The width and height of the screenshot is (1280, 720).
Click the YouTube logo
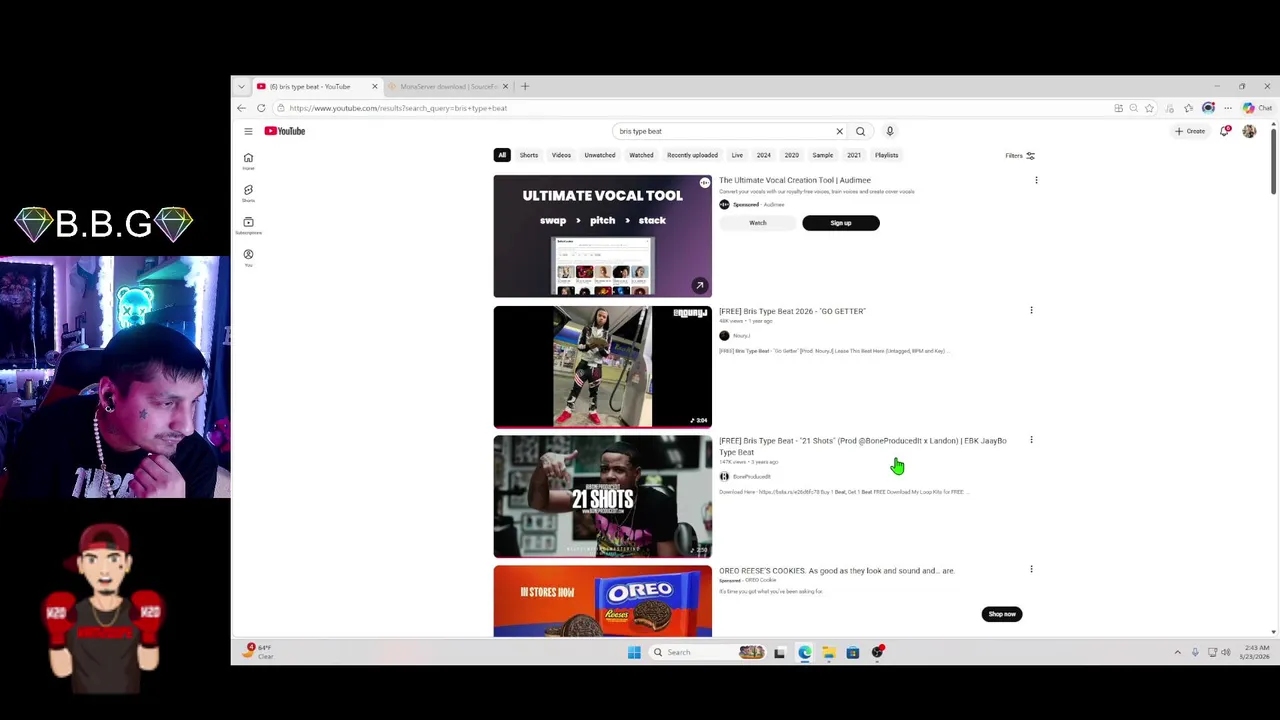pos(285,131)
